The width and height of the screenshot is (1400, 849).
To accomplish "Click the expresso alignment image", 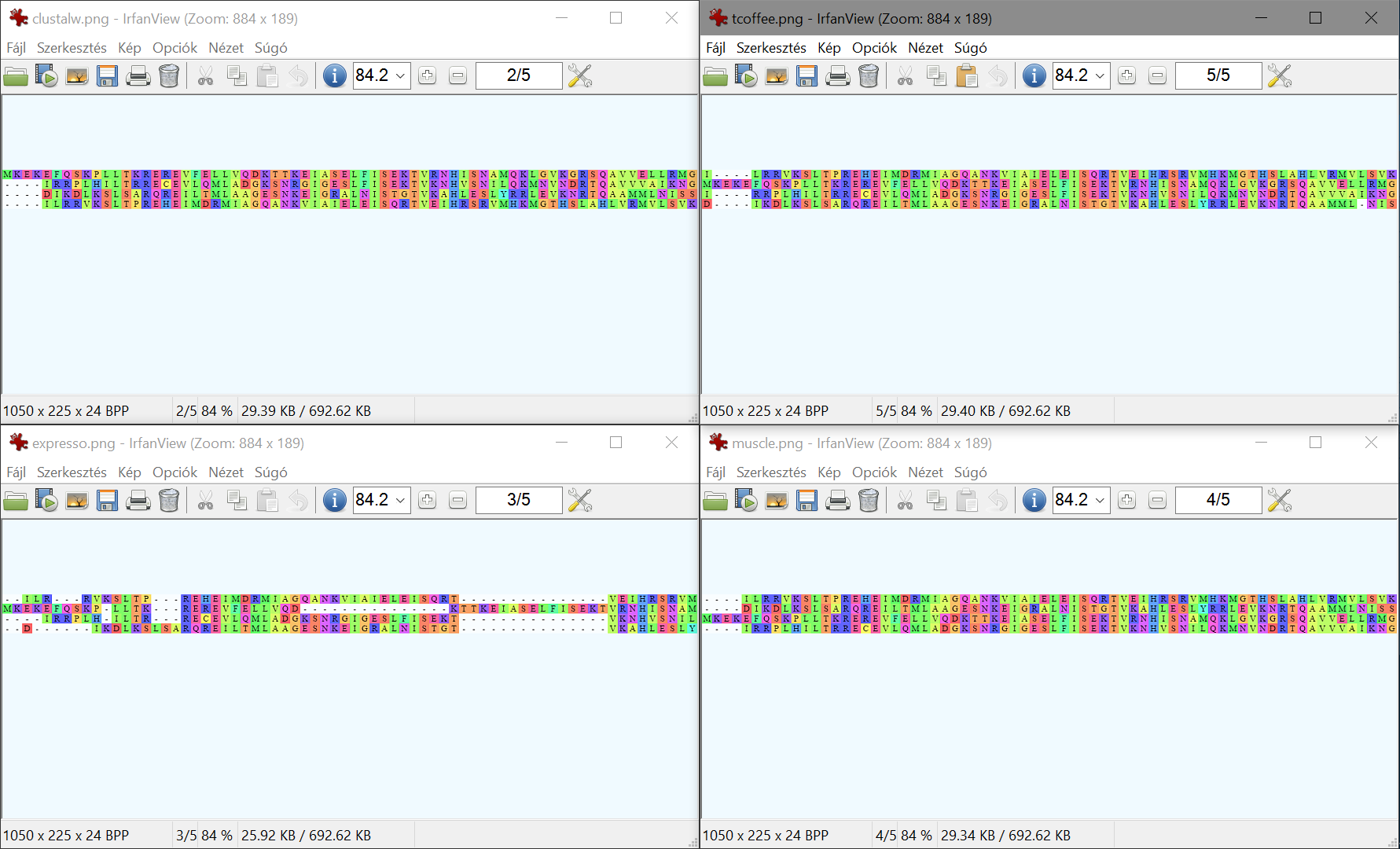I will 350,614.
